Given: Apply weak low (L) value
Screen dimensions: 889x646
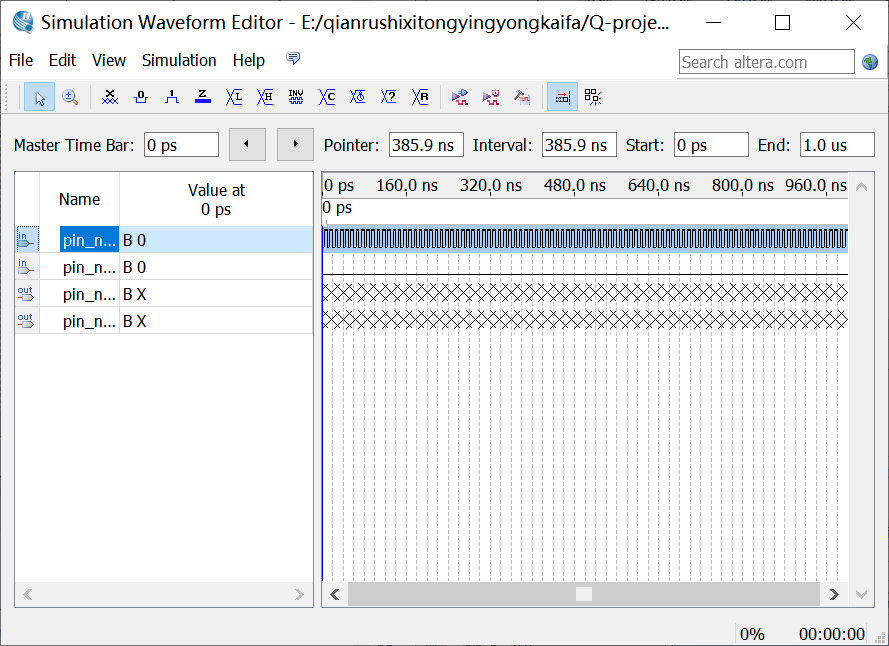Looking at the screenshot, I should point(234,97).
